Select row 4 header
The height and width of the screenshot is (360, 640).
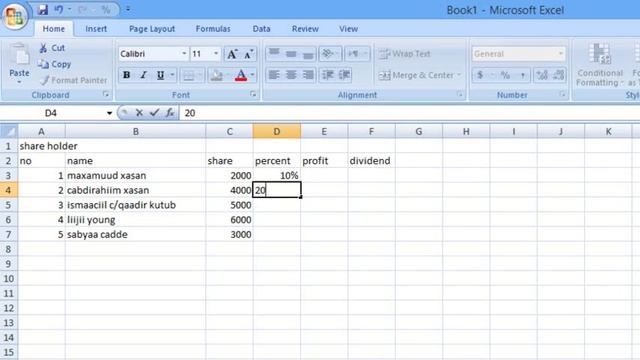pyautogui.click(x=9, y=190)
